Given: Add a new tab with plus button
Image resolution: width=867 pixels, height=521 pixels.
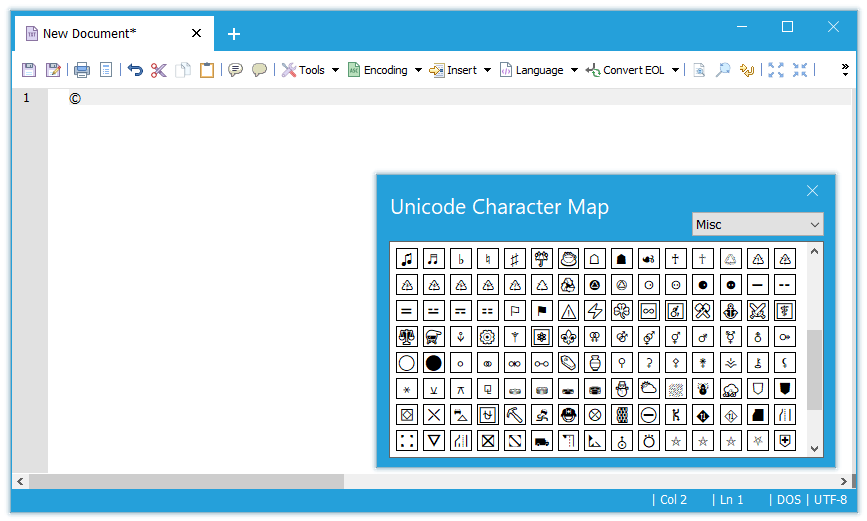Looking at the screenshot, I should point(234,34).
